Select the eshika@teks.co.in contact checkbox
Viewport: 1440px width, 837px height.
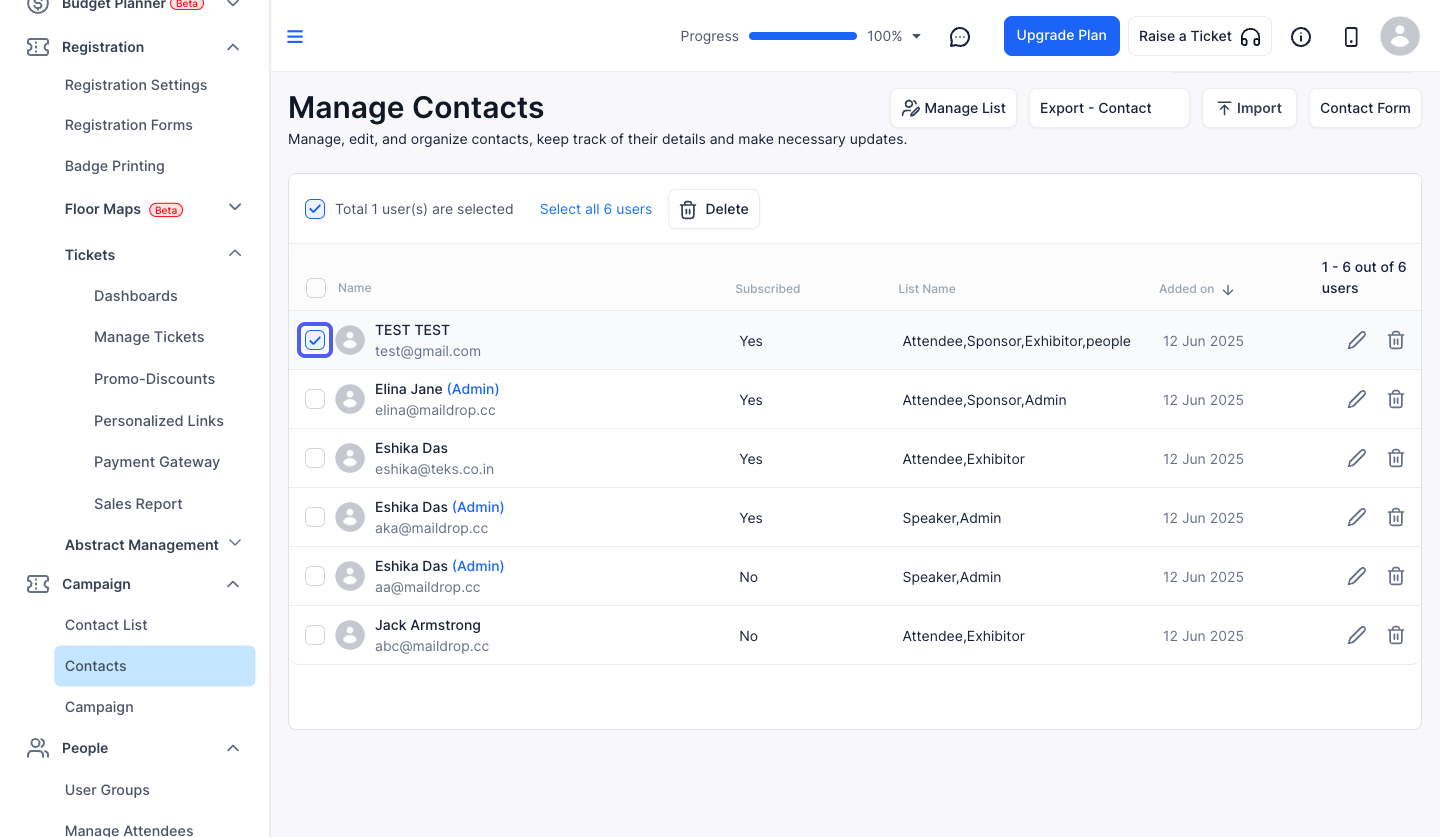pos(315,459)
